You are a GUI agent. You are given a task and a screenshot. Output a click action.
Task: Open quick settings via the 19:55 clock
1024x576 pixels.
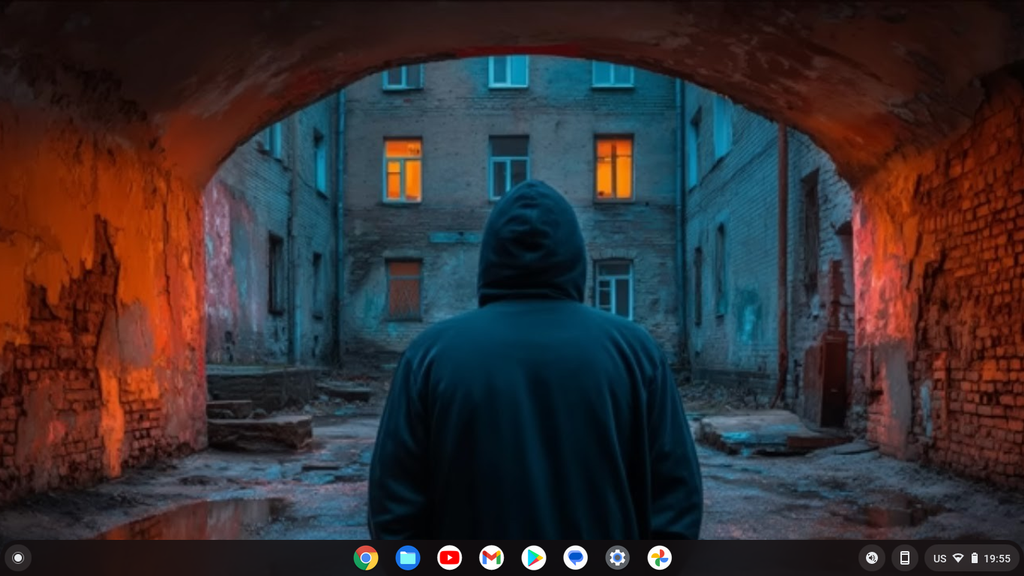click(997, 558)
